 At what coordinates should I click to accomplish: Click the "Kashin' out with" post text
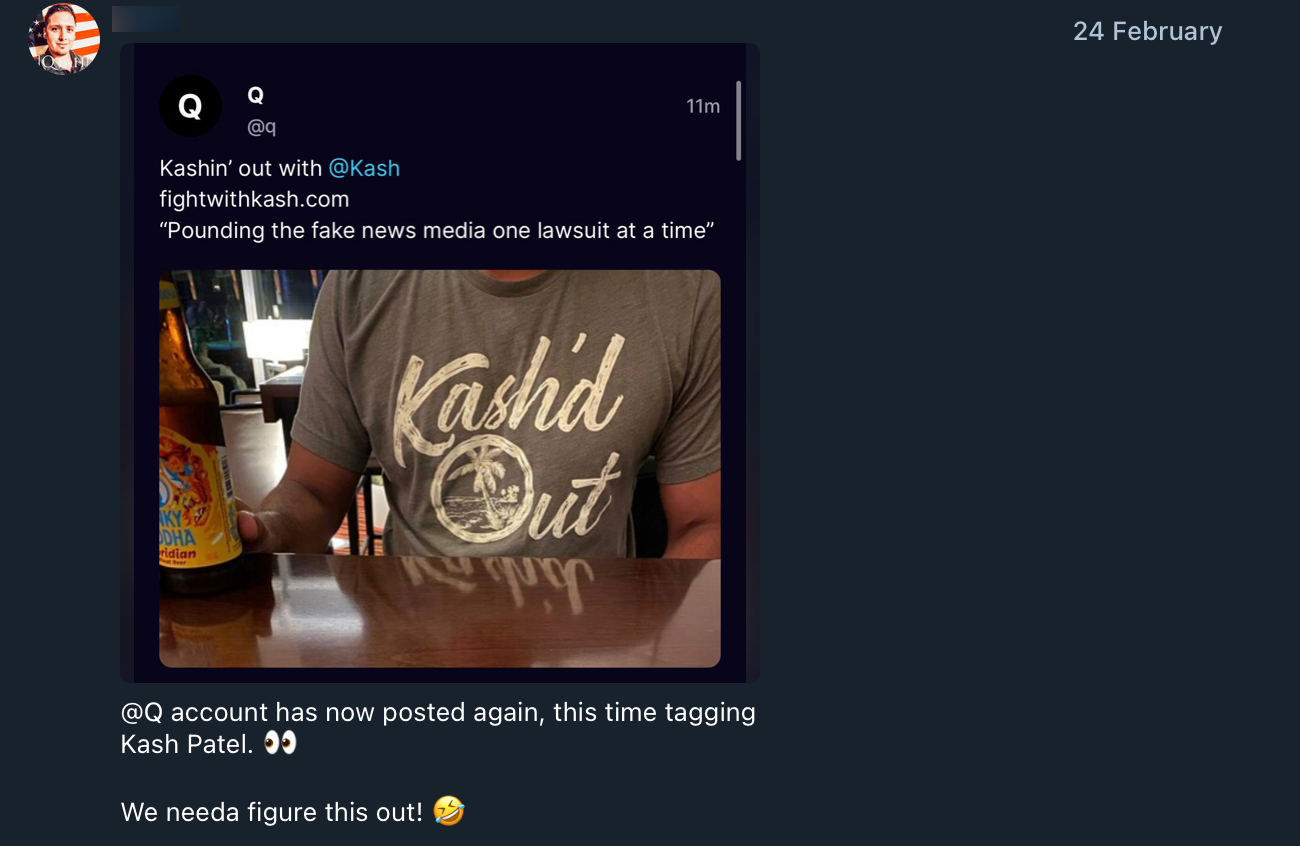(x=240, y=168)
